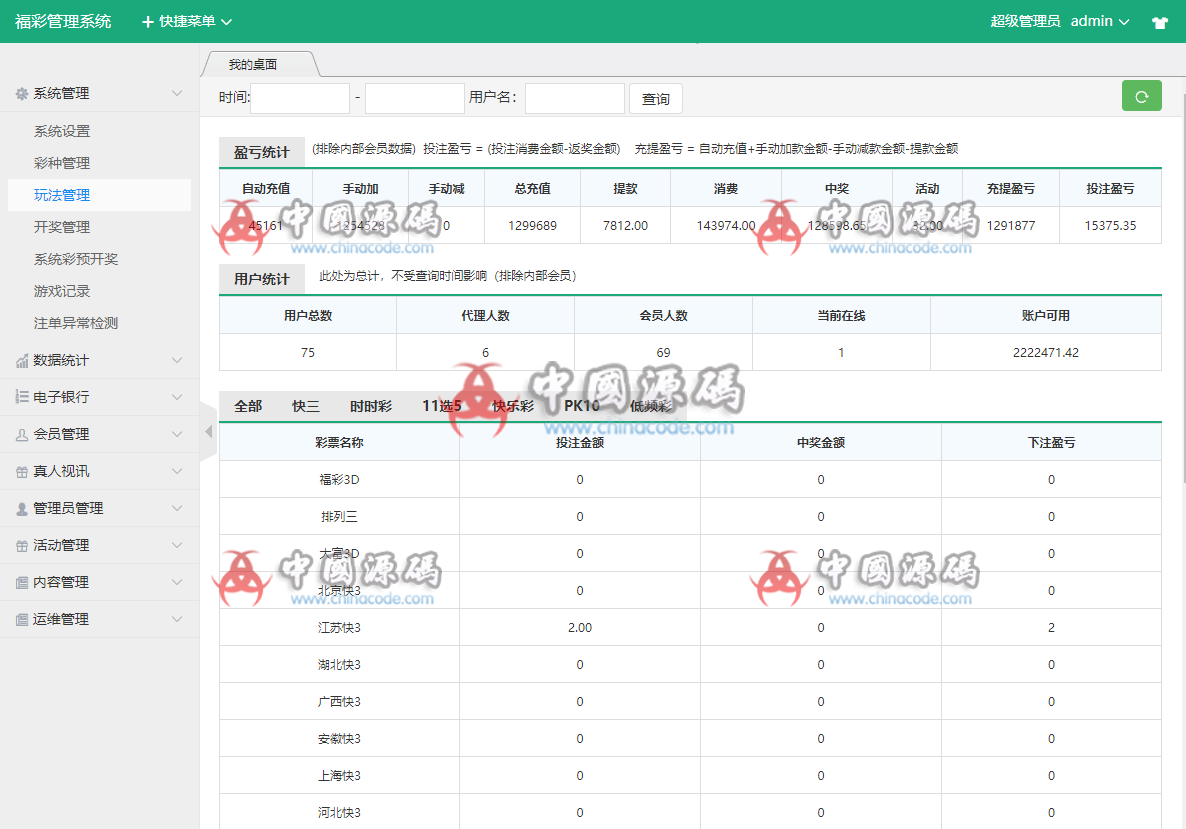Focus the start time input field
Screen dimensions: 1186x829
300,98
